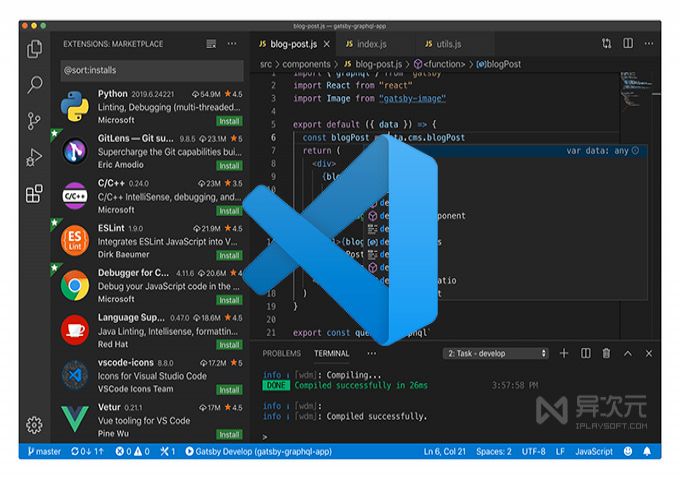This screenshot has height=480, width=680.
Task: Click 'Ln 6, Col 21' status item
Action: point(445,451)
